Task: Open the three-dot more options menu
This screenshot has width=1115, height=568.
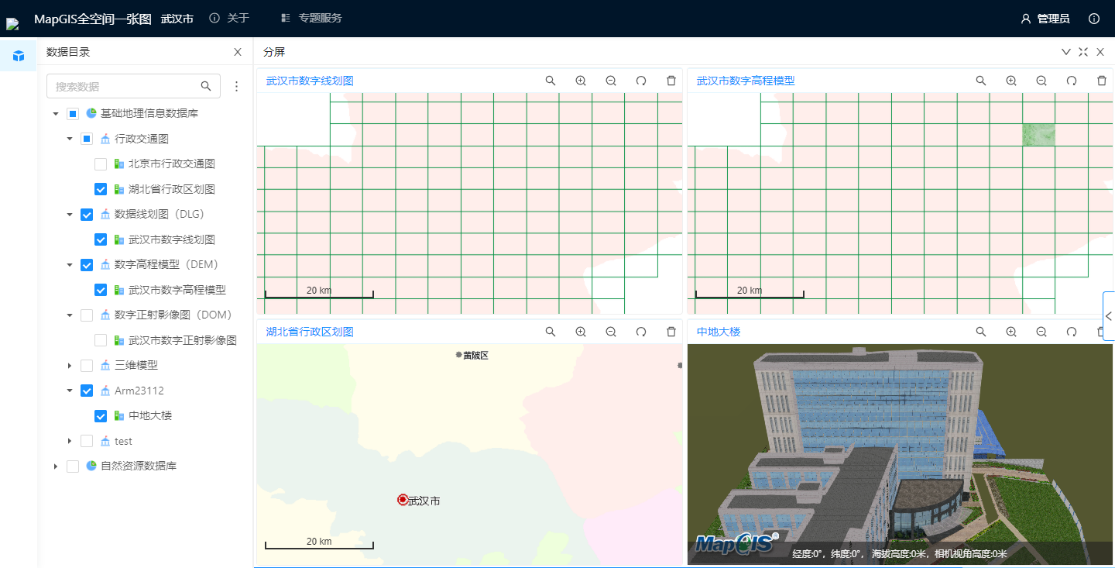Action: click(x=237, y=86)
